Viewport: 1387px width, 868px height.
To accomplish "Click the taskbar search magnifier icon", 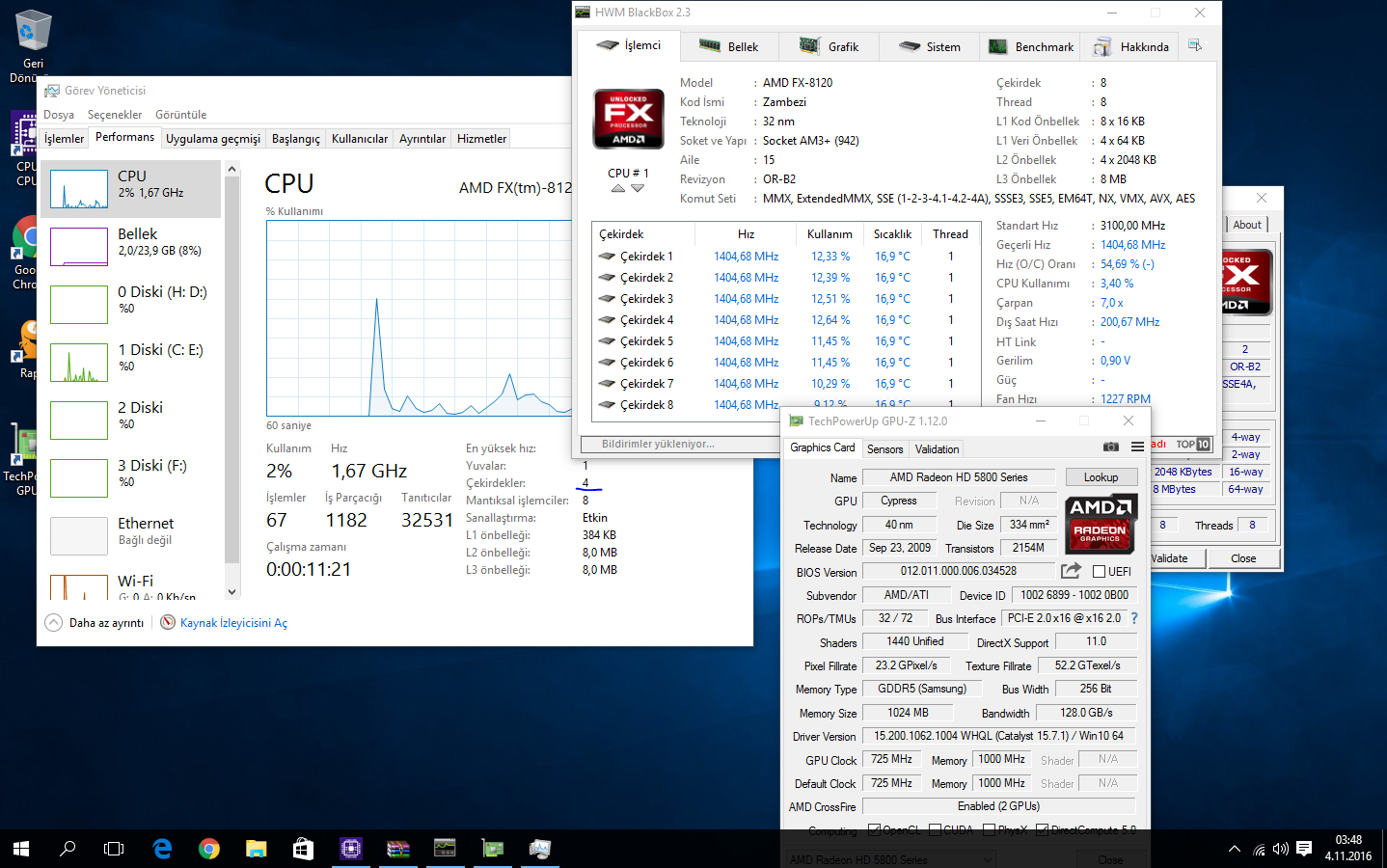I will pos(68,849).
